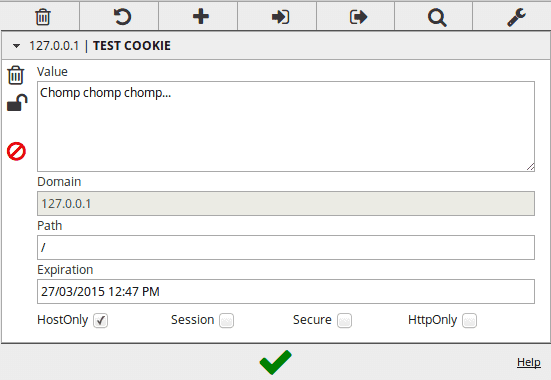This screenshot has height=380, width=551.
Task: Collapse the 127.0.0.1 TEST COOKIE row arrow
Action: coord(16,46)
